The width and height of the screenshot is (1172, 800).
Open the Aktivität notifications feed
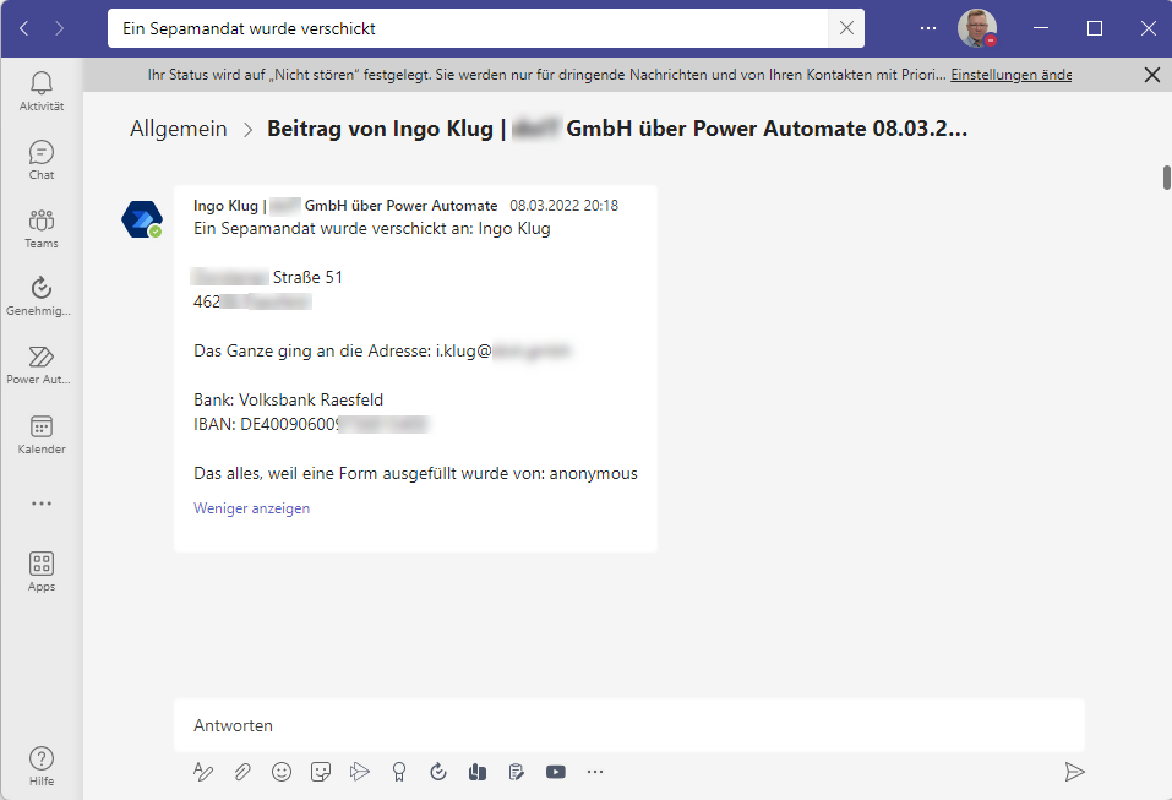coord(41,90)
